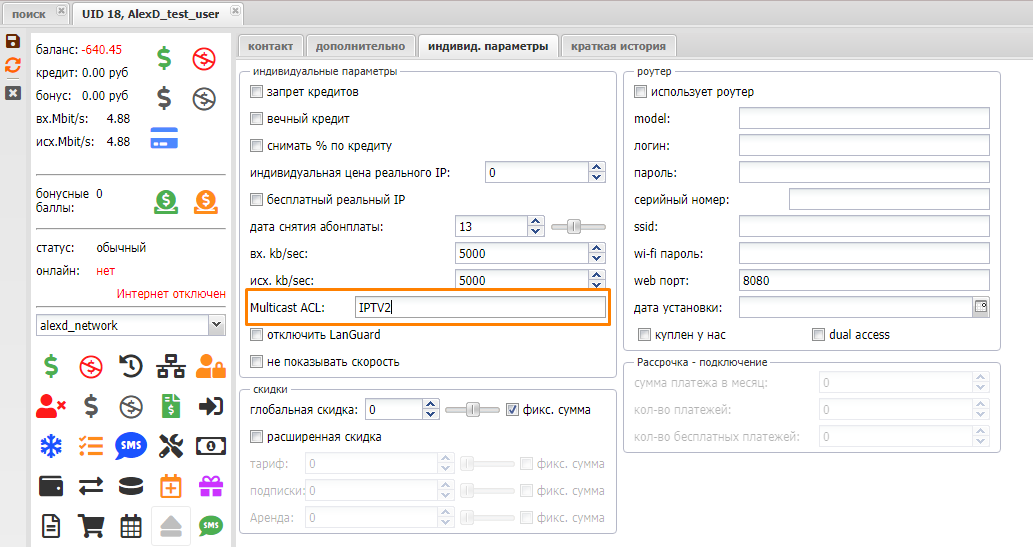
Task: Enable the 'запрет кредитов' checkbox
Action: click(257, 92)
